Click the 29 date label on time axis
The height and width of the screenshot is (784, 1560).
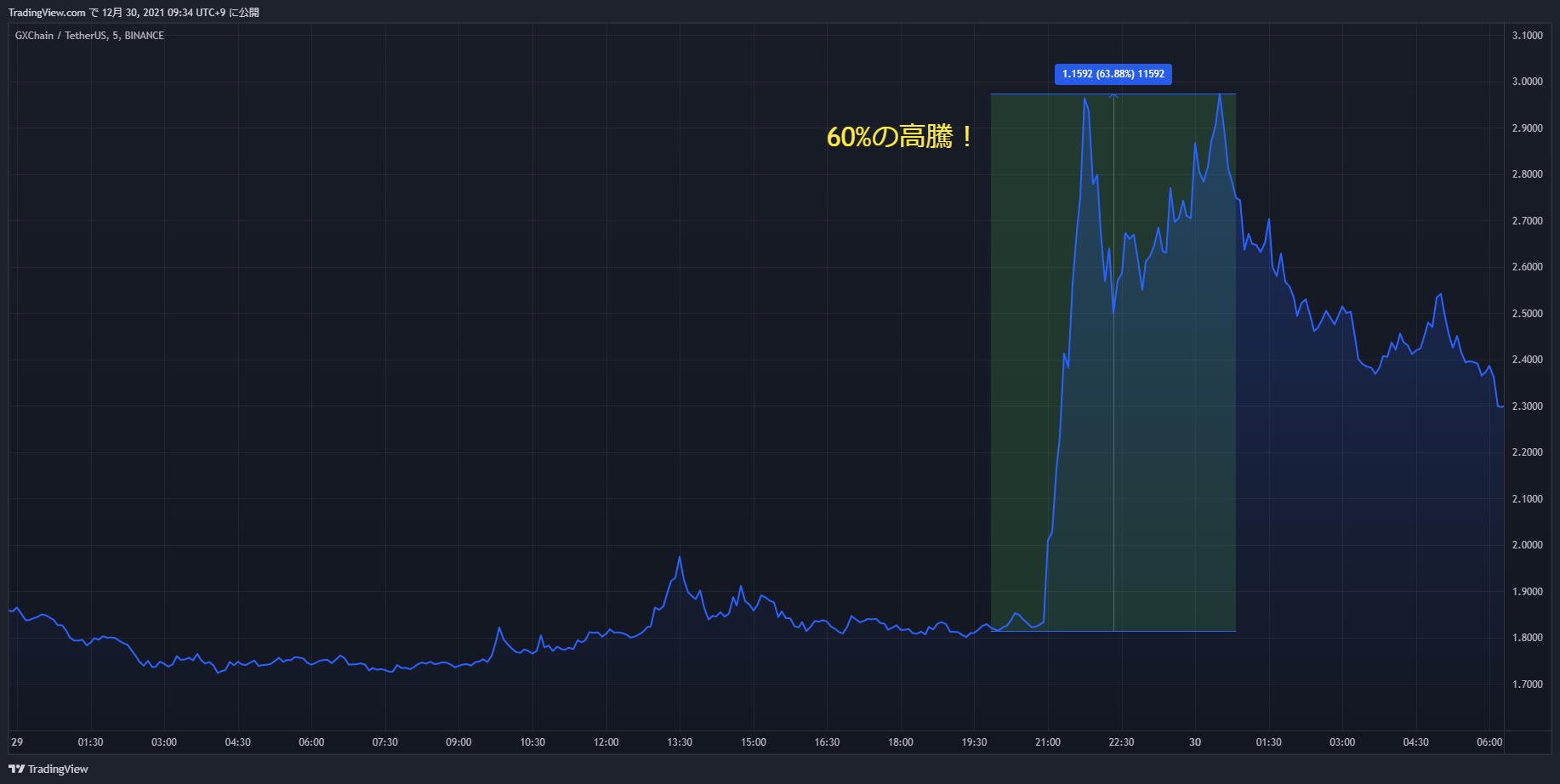tap(17, 742)
